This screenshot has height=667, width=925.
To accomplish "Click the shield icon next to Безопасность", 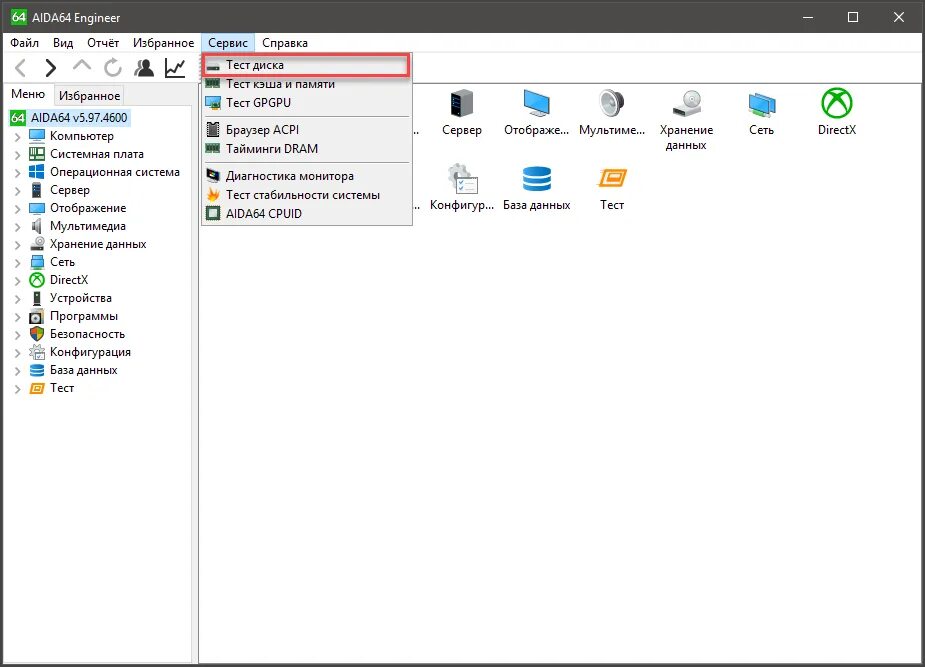I will [37, 334].
